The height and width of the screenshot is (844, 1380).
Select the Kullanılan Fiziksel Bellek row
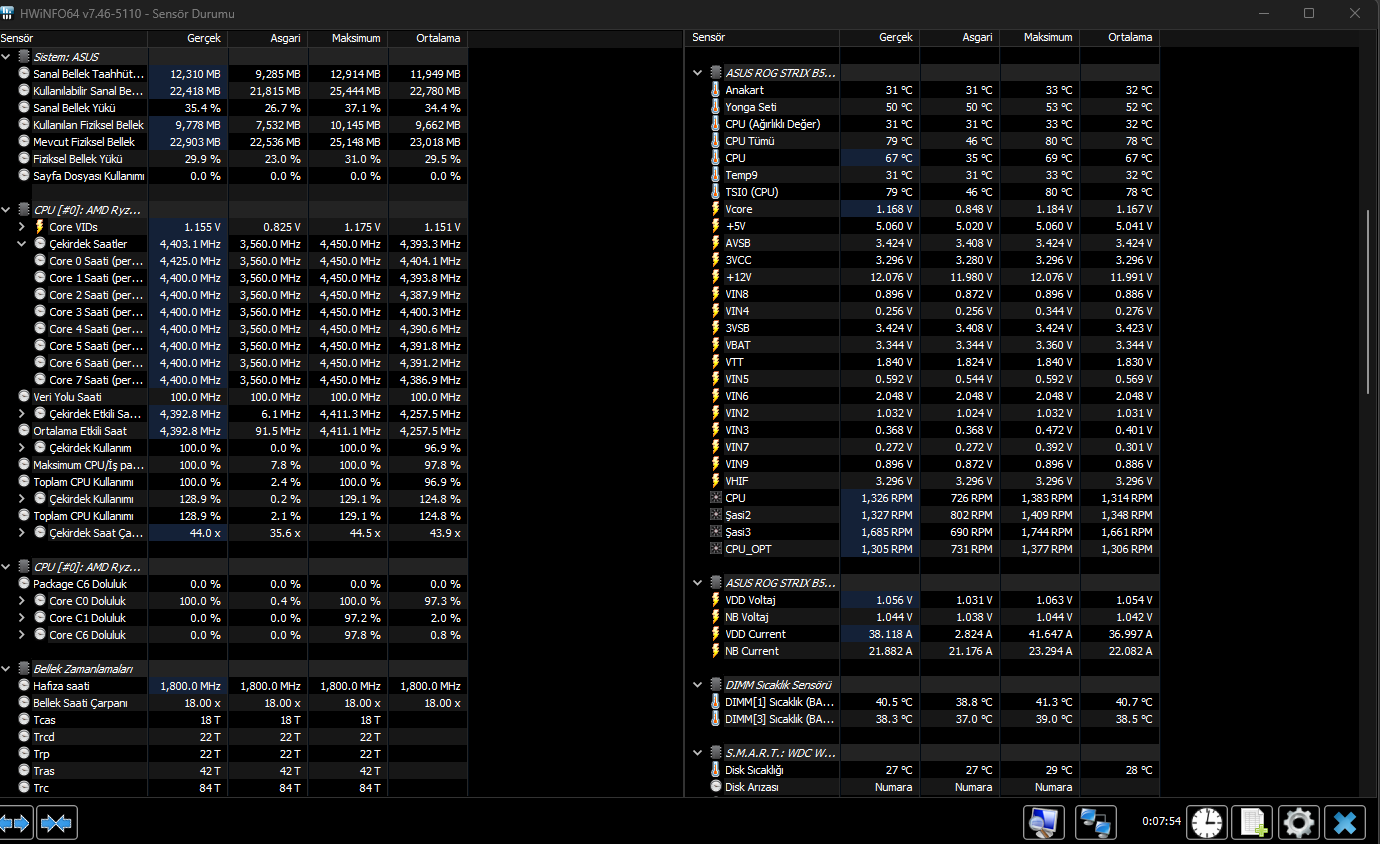[234, 125]
